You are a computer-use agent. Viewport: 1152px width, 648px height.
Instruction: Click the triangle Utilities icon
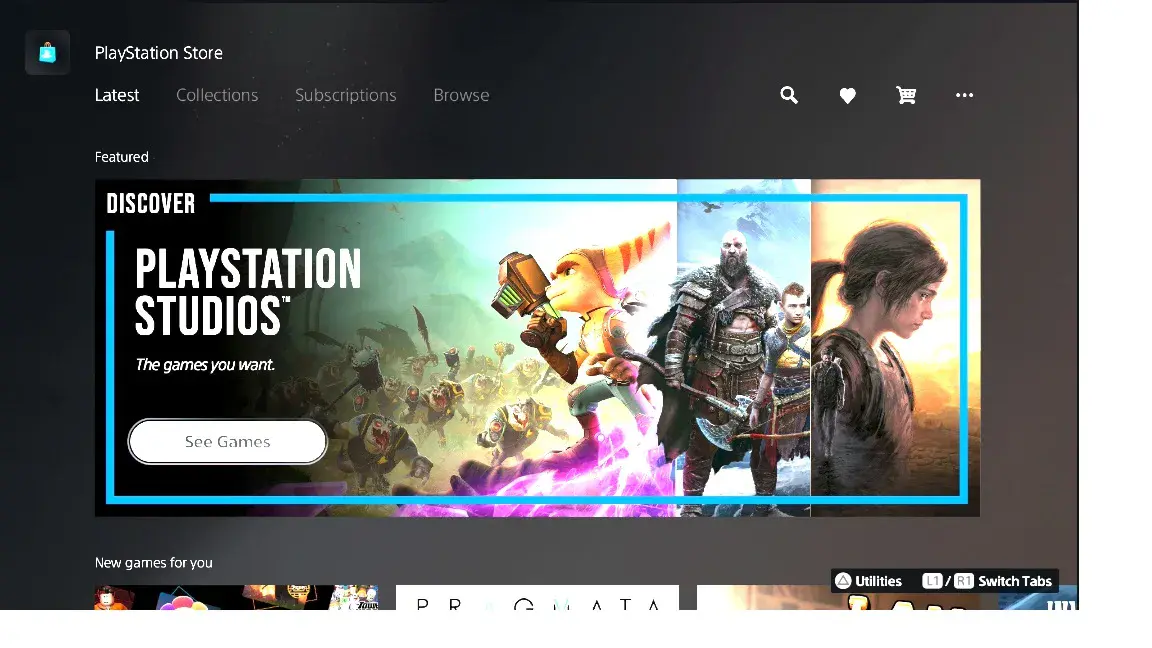point(843,581)
